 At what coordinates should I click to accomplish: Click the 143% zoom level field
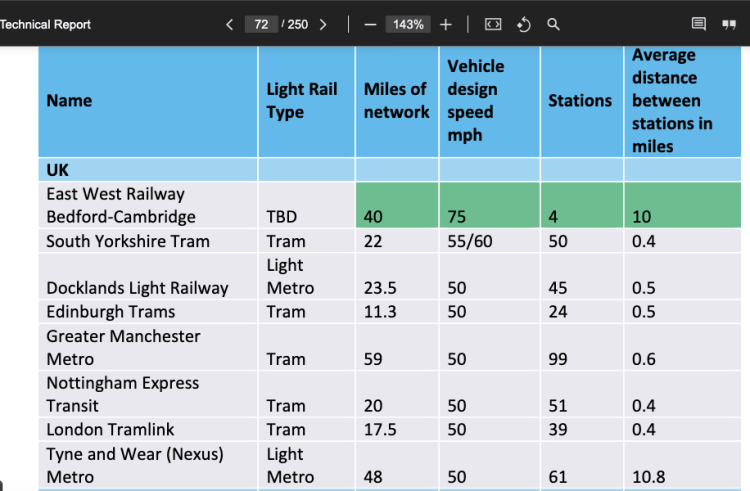[408, 24]
